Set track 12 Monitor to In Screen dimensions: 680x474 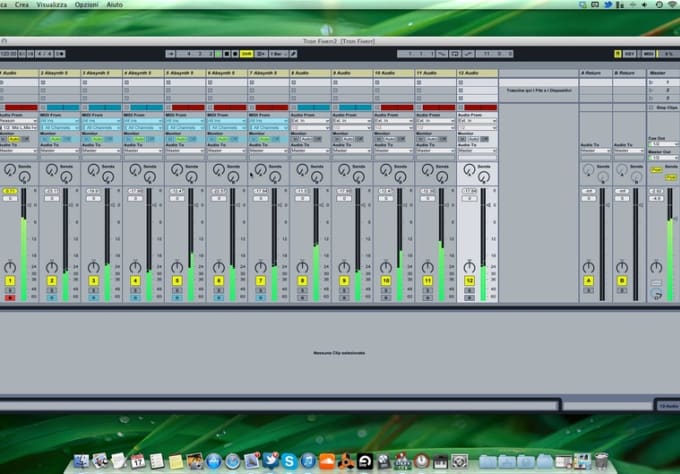(x=462, y=139)
